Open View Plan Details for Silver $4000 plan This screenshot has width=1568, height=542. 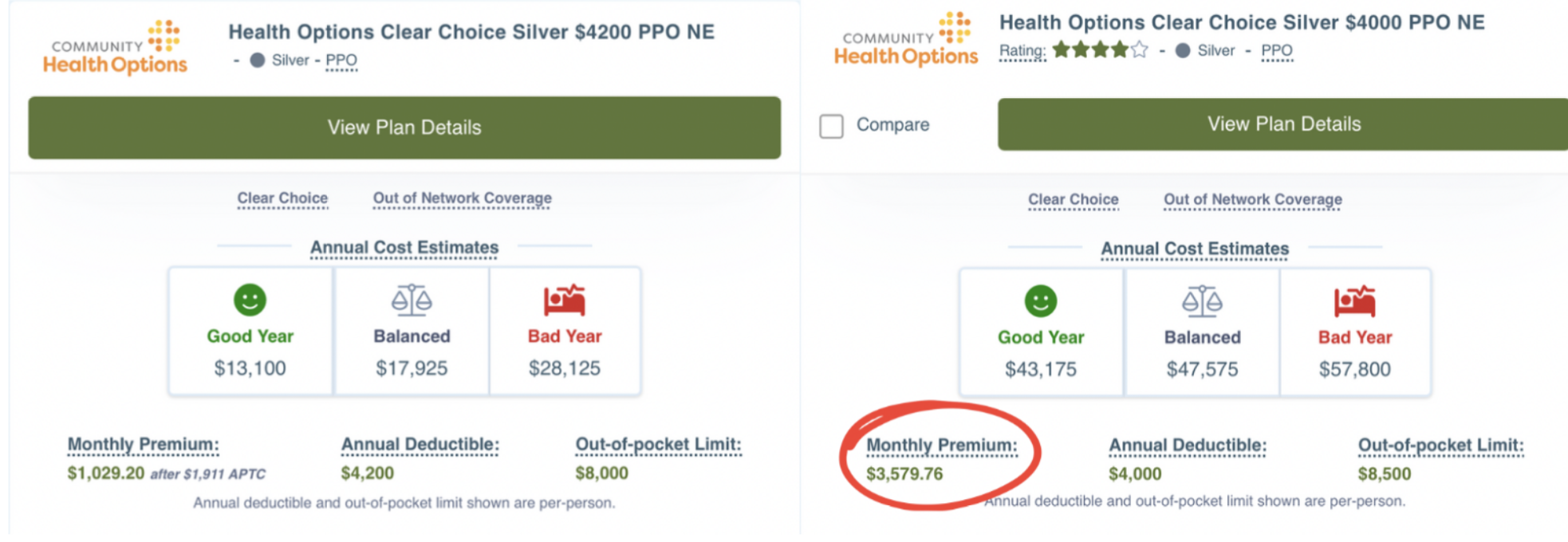coord(1282,124)
